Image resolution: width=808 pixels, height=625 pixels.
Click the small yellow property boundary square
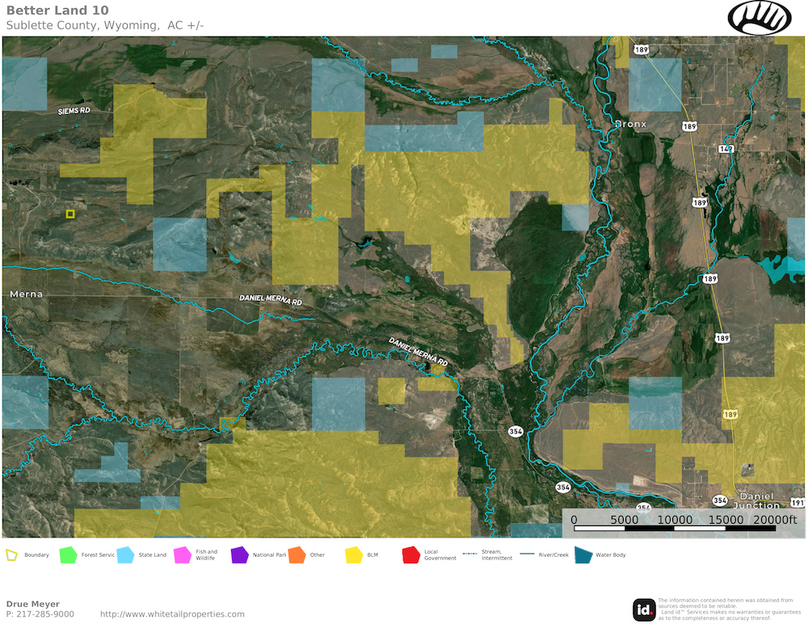(70, 214)
